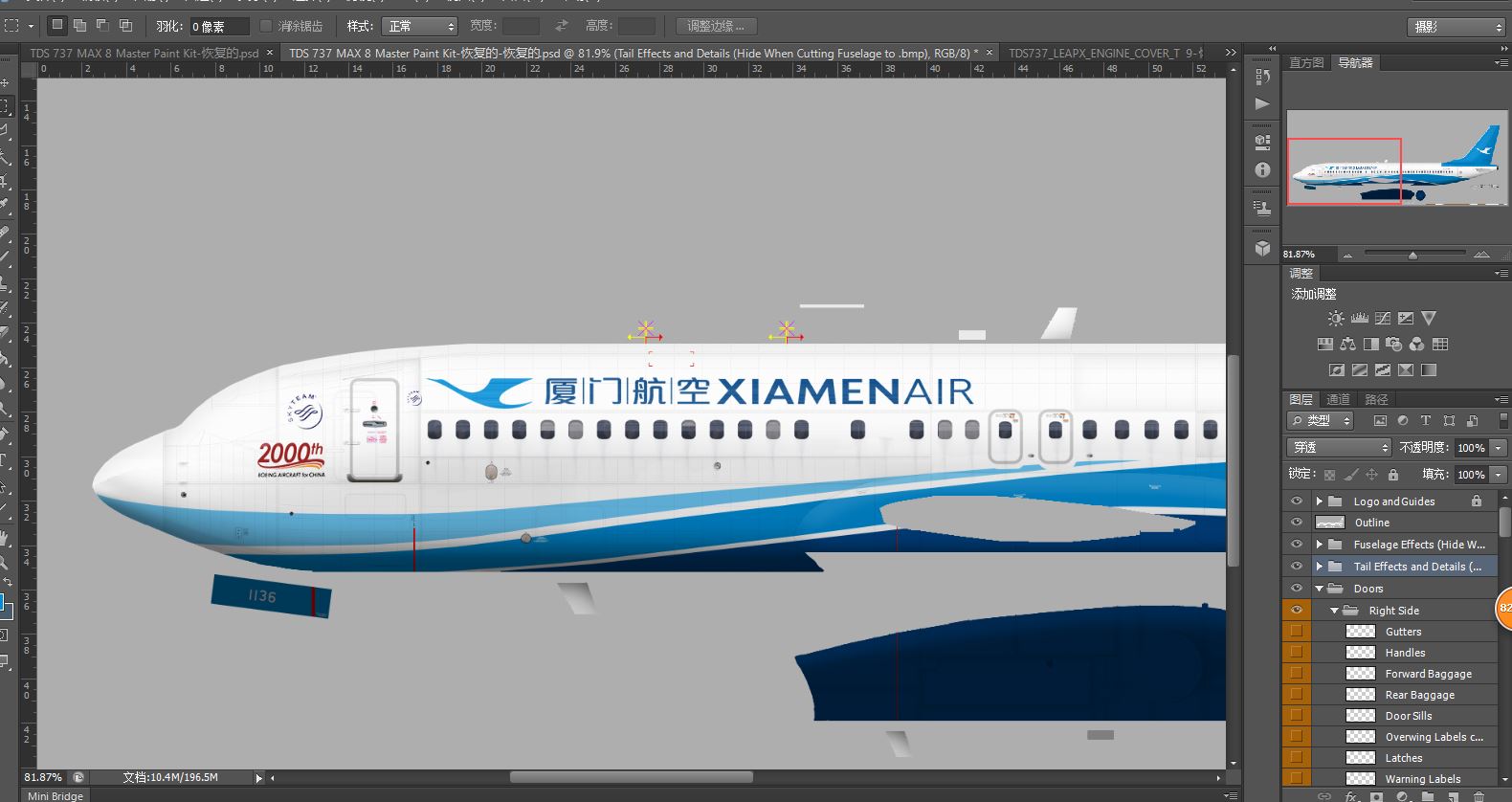The image size is (1512, 802).
Task: Swap width and height values
Action: 562,26
